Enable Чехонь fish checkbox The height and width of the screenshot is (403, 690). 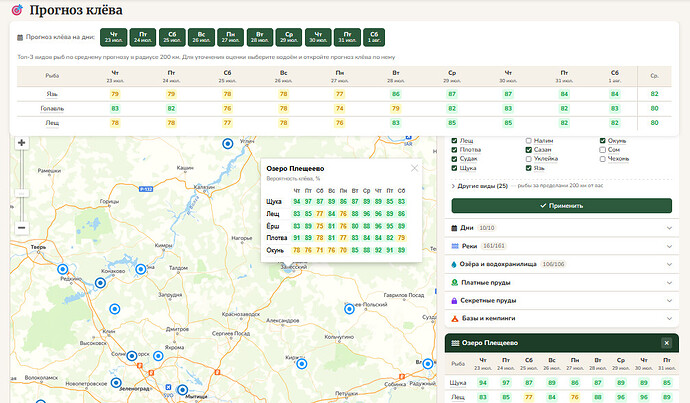(x=602, y=159)
